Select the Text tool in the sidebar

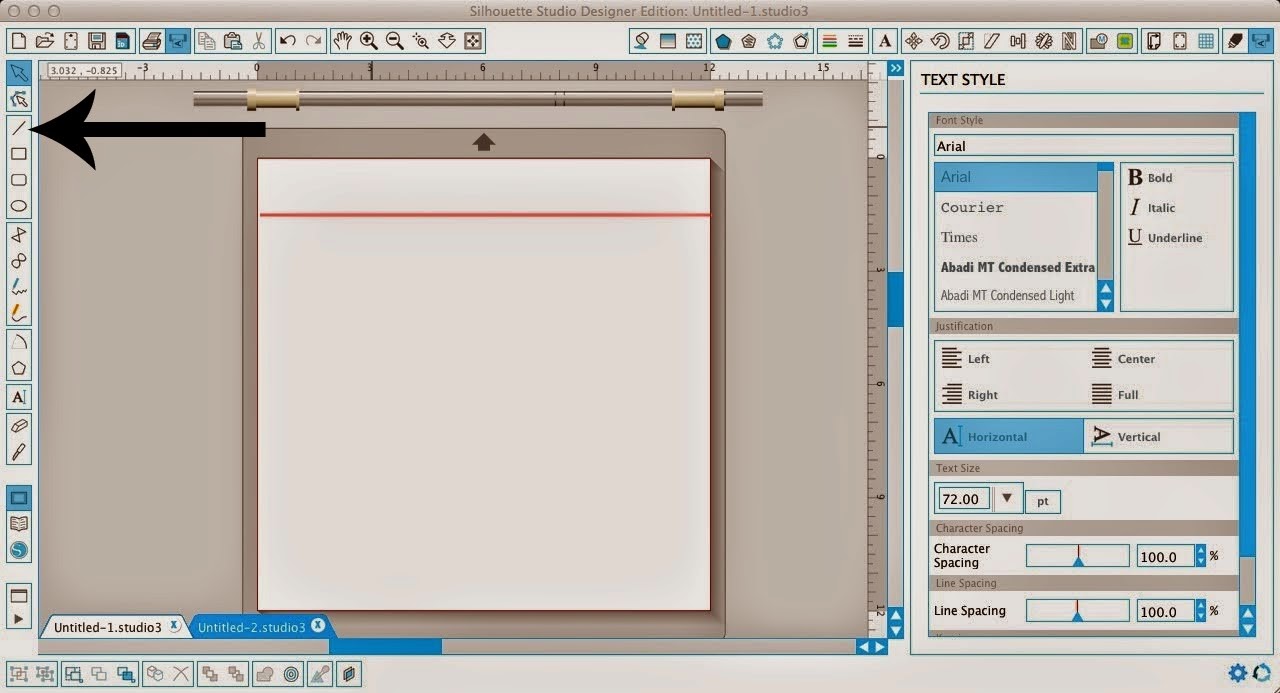[x=18, y=397]
